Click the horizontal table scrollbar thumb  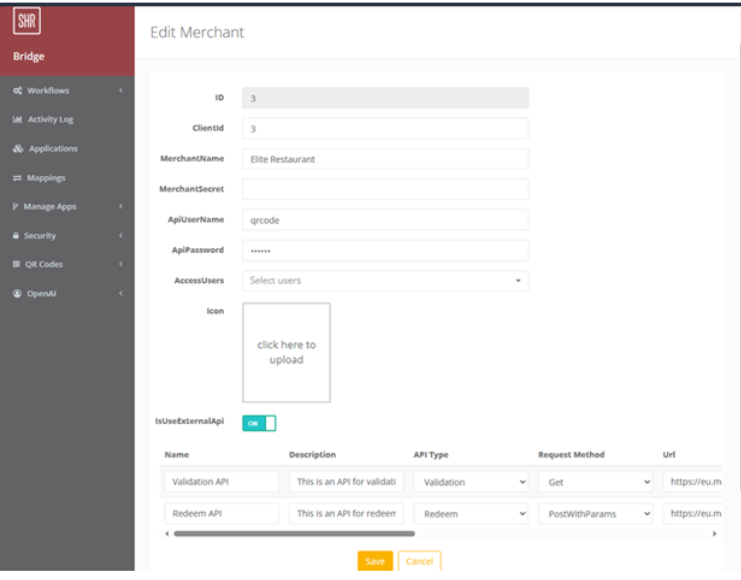point(294,534)
